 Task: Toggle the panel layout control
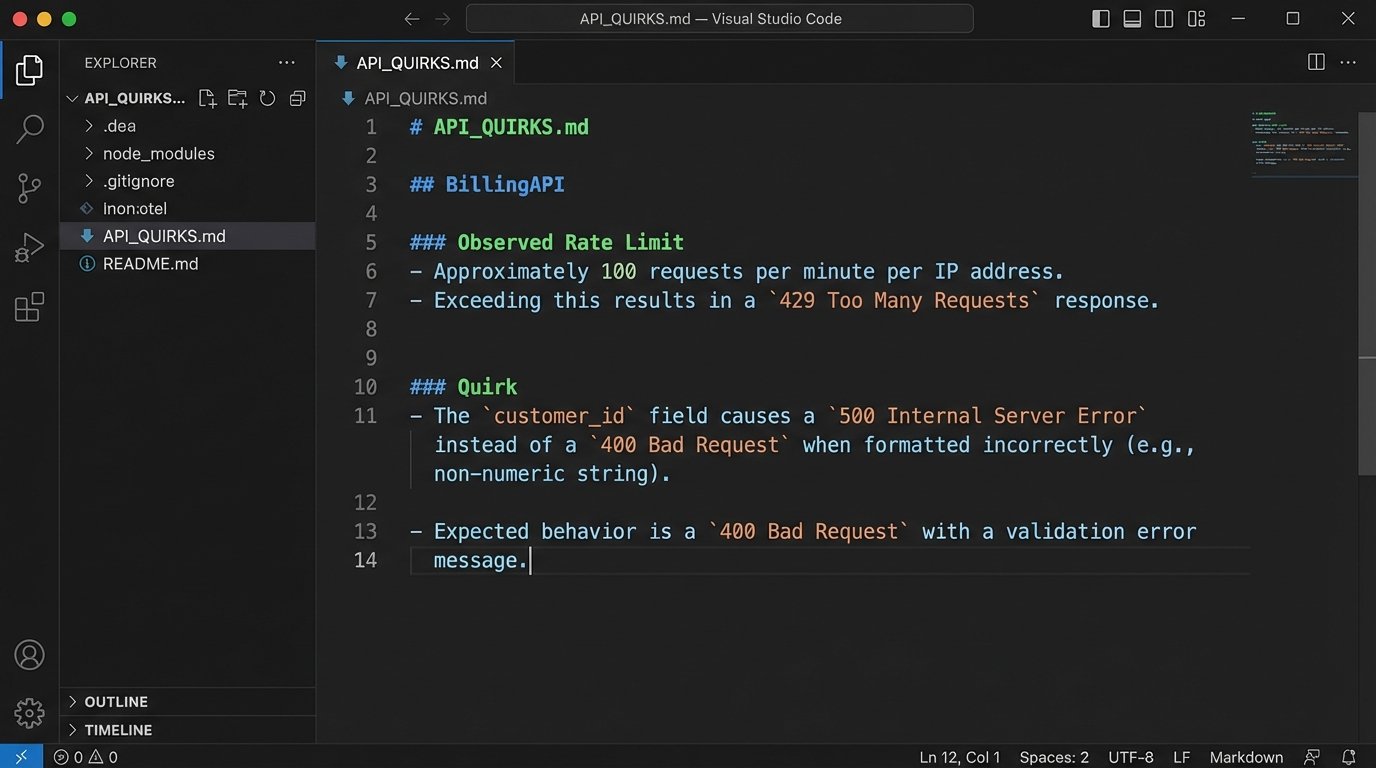pos(1131,18)
